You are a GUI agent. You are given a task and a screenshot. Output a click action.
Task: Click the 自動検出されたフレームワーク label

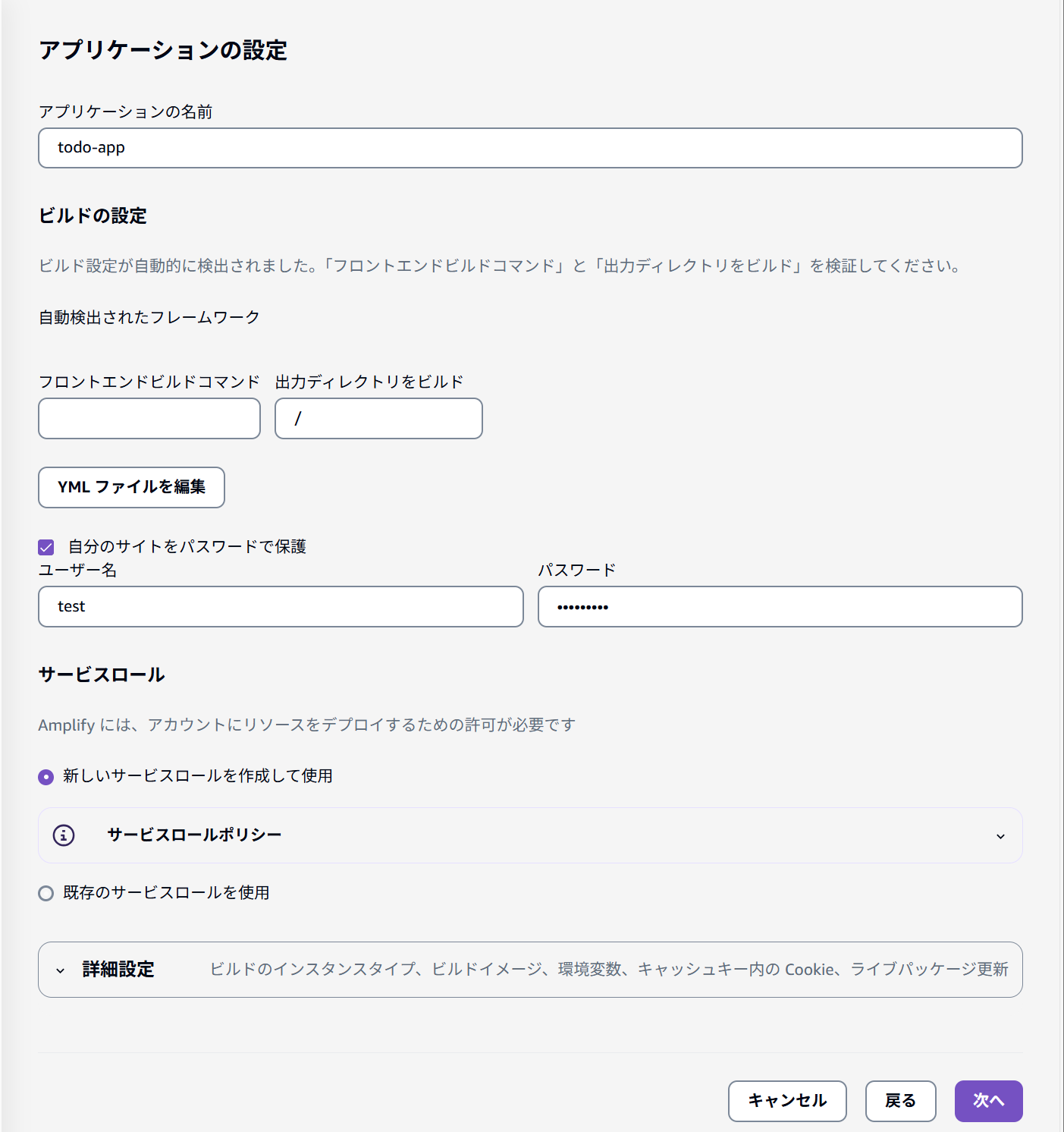pos(149,317)
